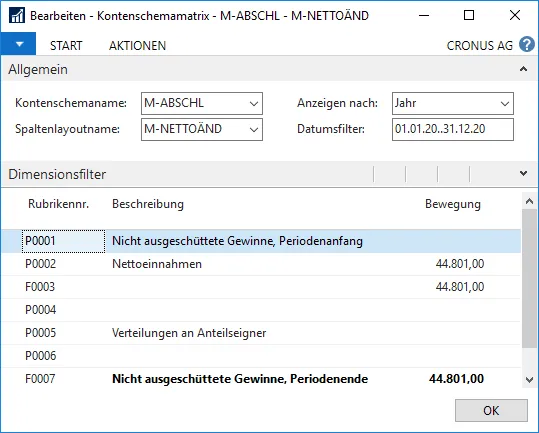Close the Kontenschemamatrix window
Image resolution: width=539 pixels, height=433 pixels.
[515, 15]
